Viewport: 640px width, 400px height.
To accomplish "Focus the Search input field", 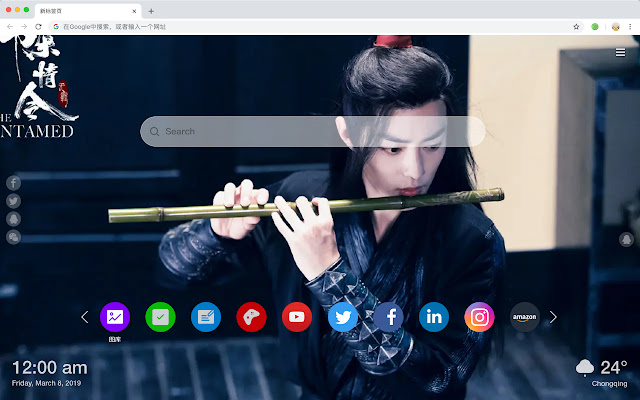I will point(313,131).
